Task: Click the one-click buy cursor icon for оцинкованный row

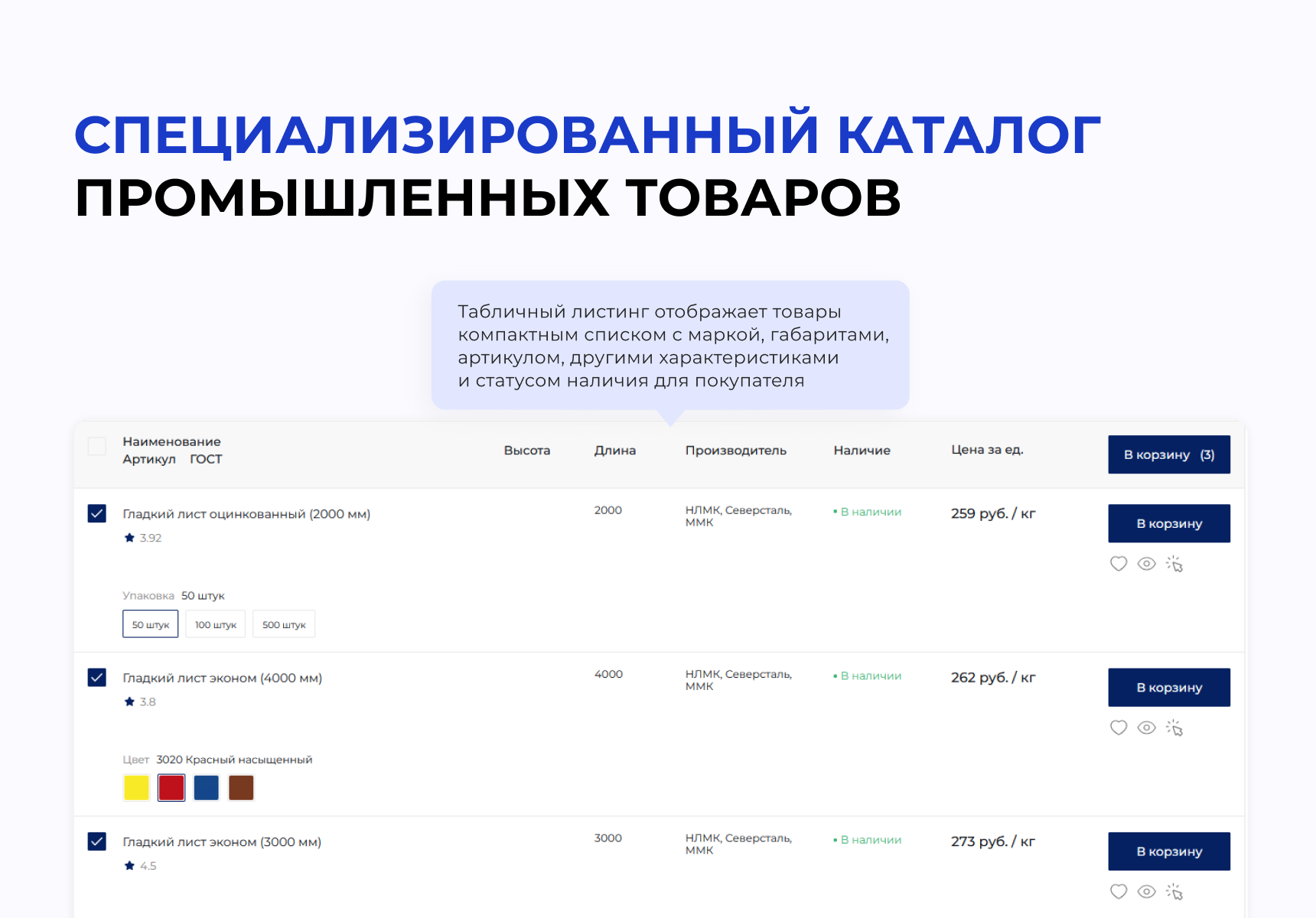Action: (1174, 564)
